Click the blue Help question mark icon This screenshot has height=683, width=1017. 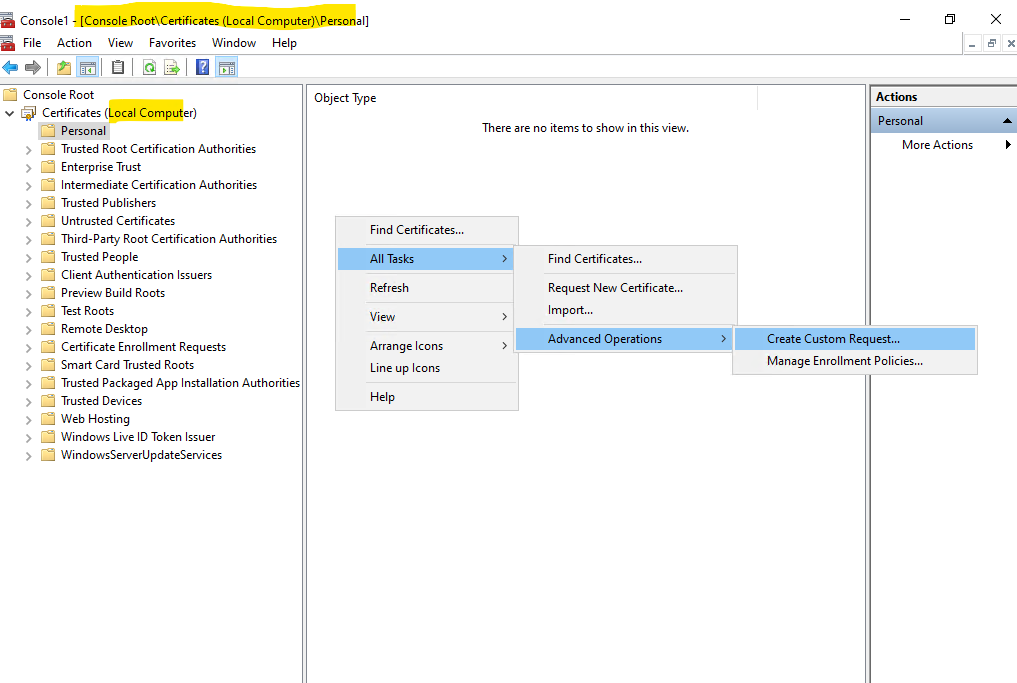point(202,67)
